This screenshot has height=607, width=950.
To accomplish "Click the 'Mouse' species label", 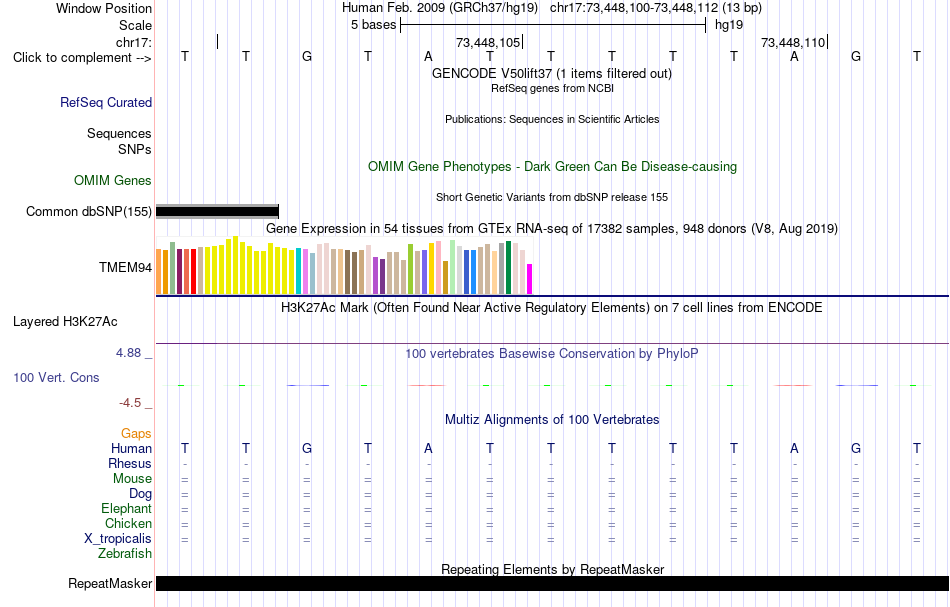I will tap(132, 479).
